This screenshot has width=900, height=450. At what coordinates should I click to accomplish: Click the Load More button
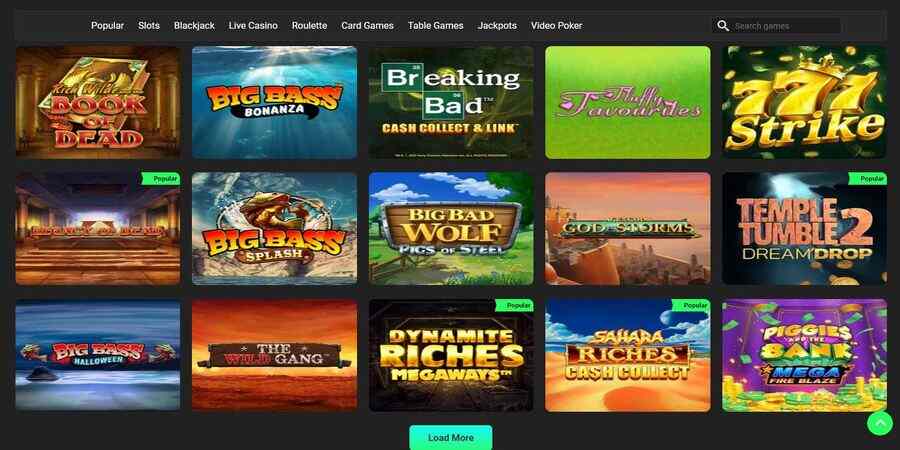click(451, 437)
